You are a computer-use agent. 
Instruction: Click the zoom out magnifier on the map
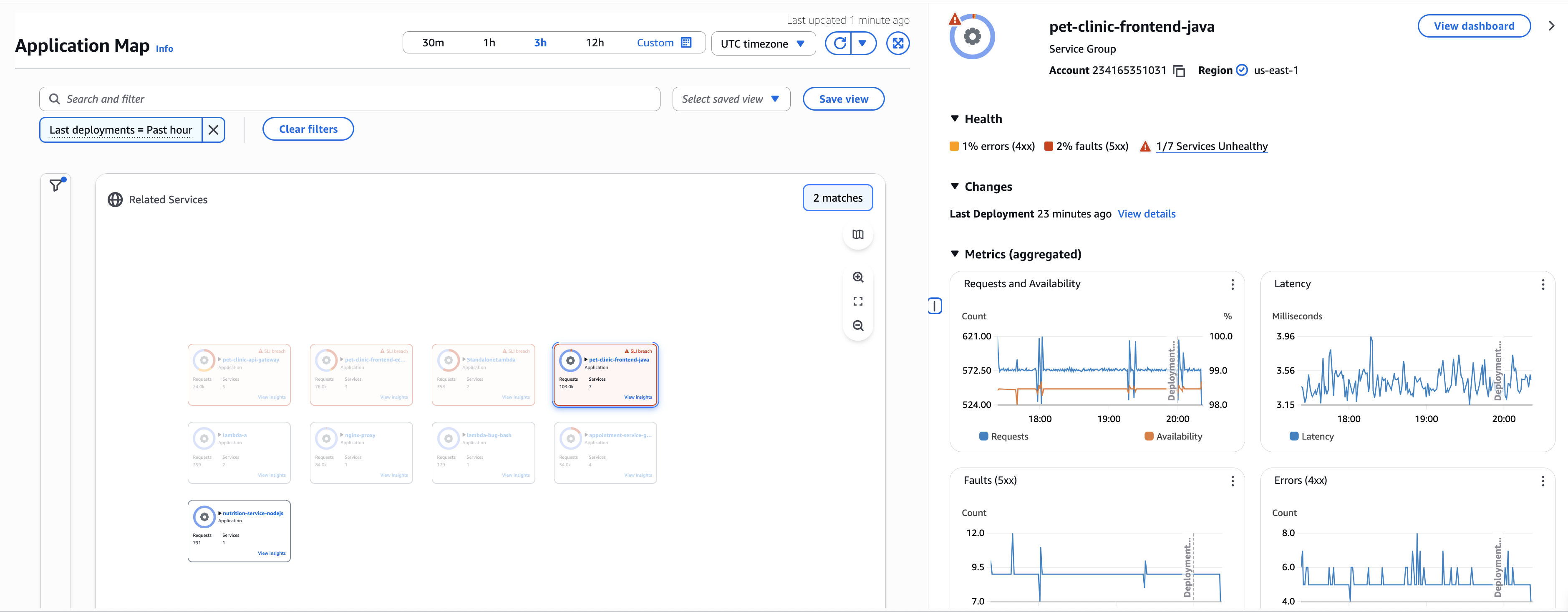pos(858,326)
